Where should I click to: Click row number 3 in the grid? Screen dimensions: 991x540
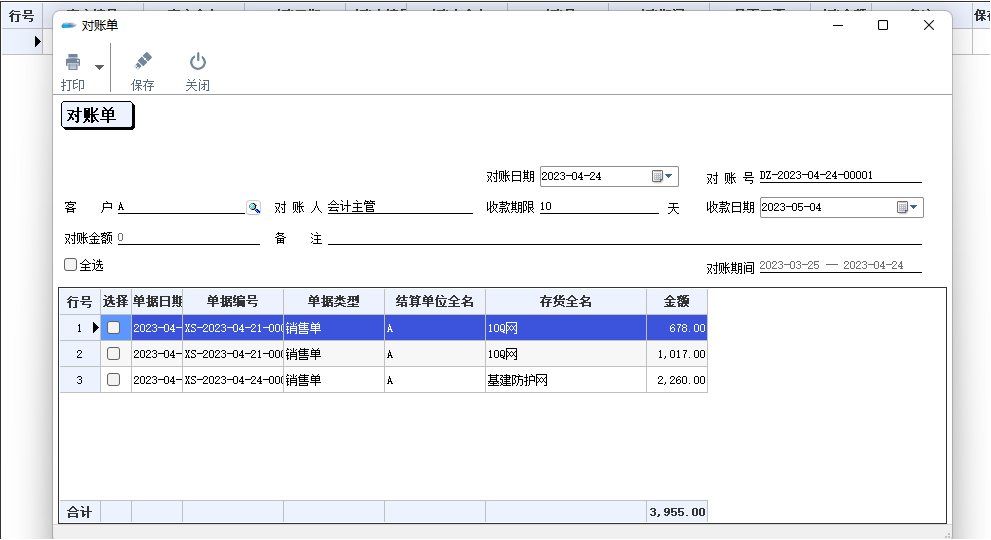coord(80,379)
